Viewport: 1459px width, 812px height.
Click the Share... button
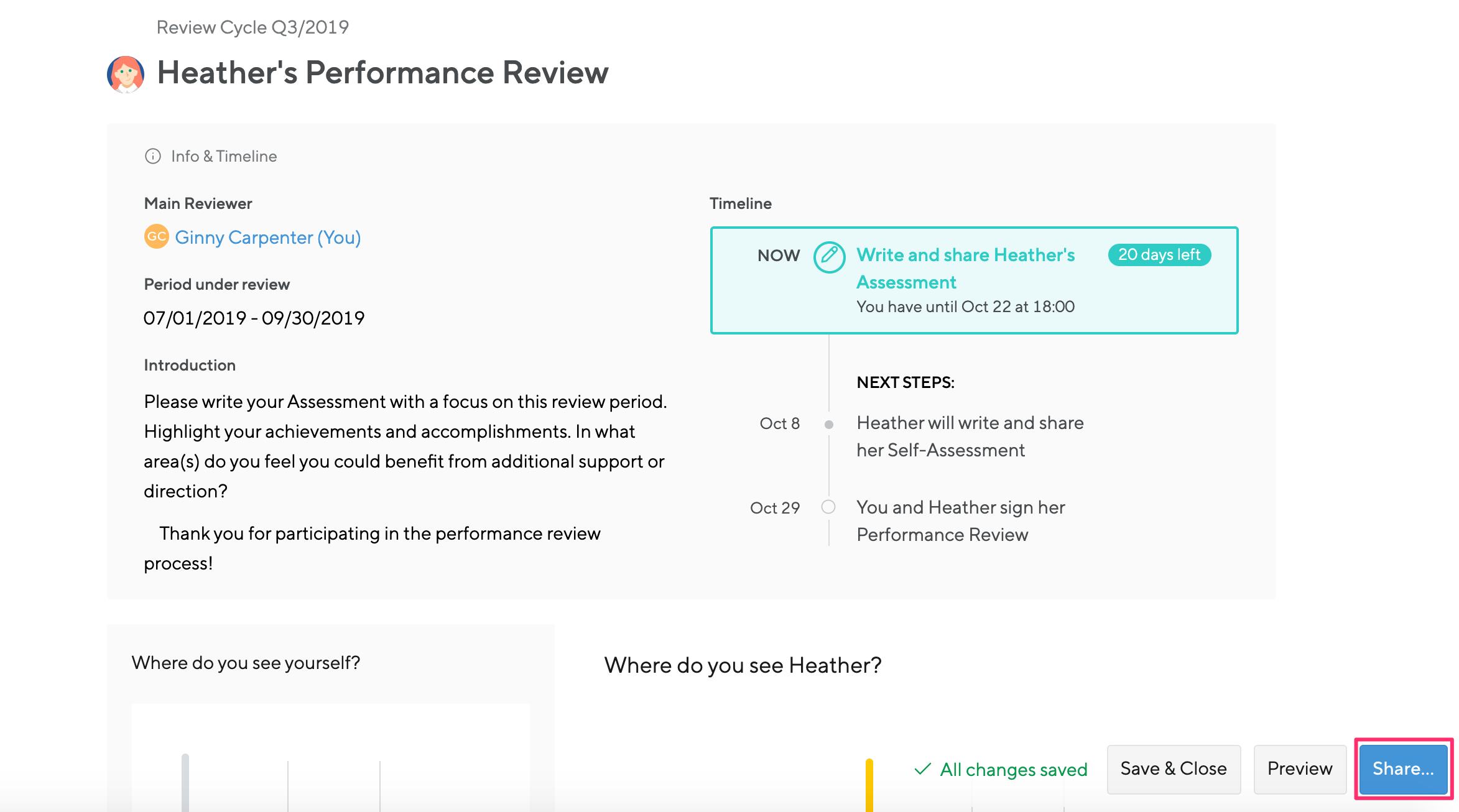[1404, 769]
